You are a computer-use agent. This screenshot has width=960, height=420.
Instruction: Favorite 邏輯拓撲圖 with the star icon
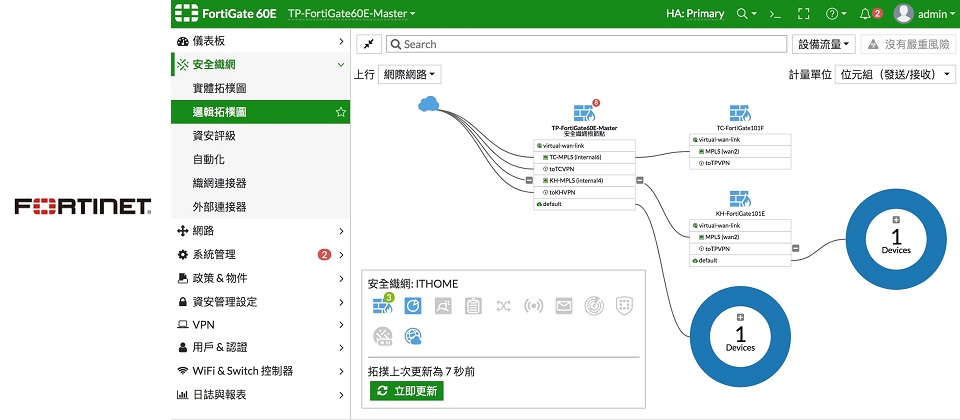[341, 112]
